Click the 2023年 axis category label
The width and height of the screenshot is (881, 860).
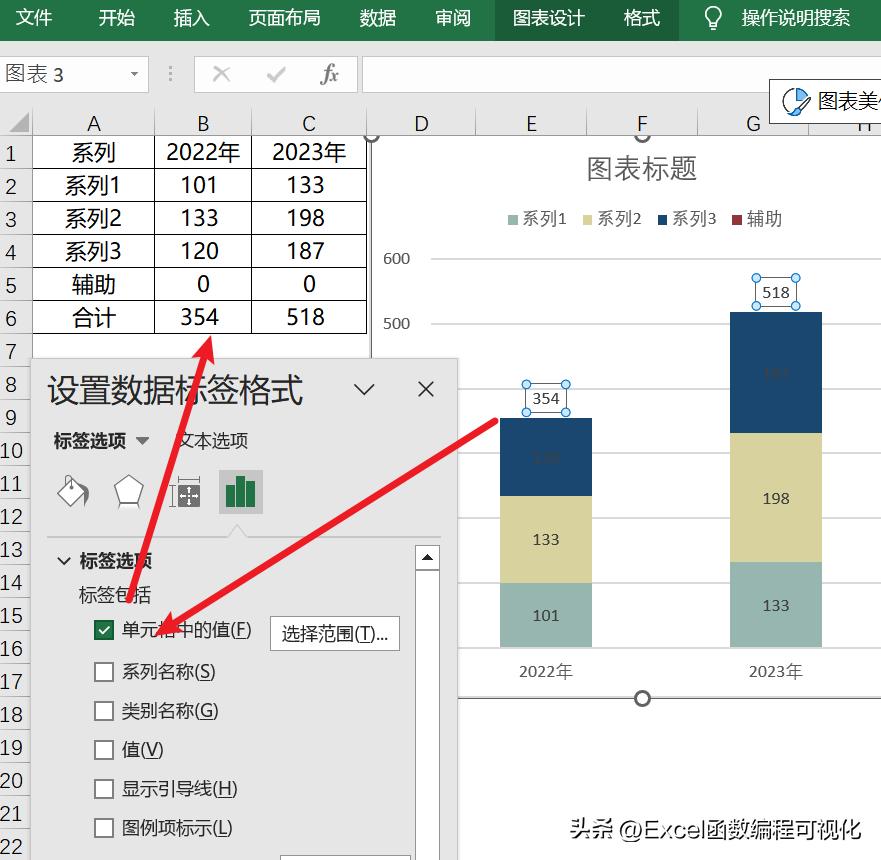coord(775,671)
